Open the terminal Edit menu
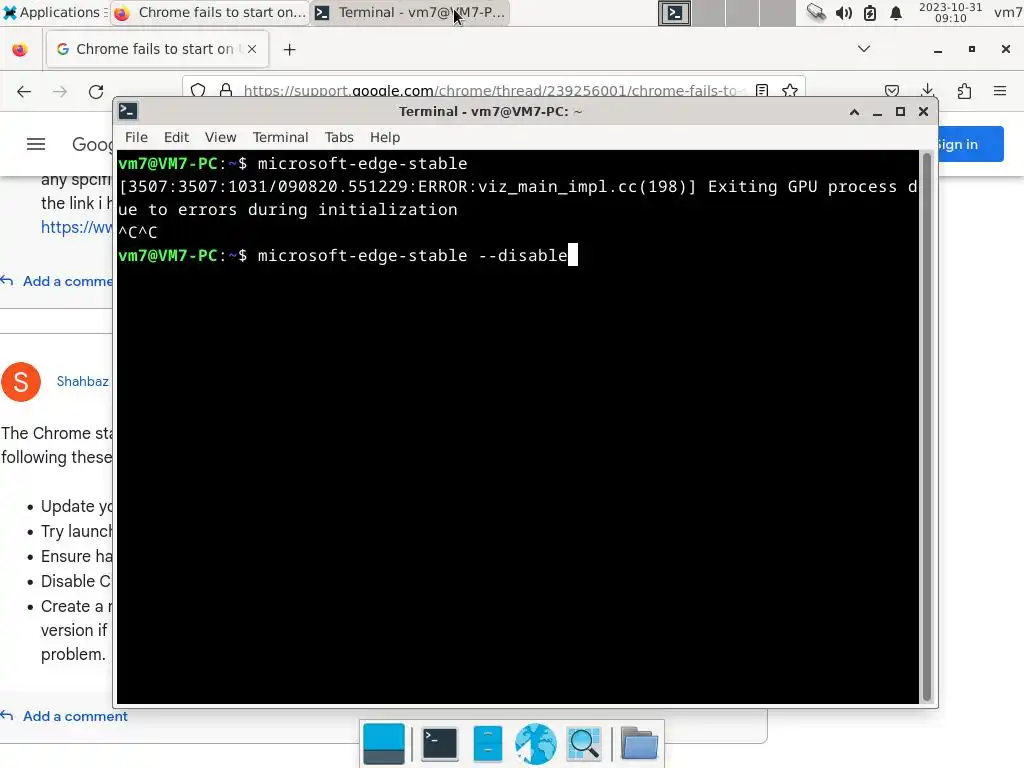 (176, 138)
